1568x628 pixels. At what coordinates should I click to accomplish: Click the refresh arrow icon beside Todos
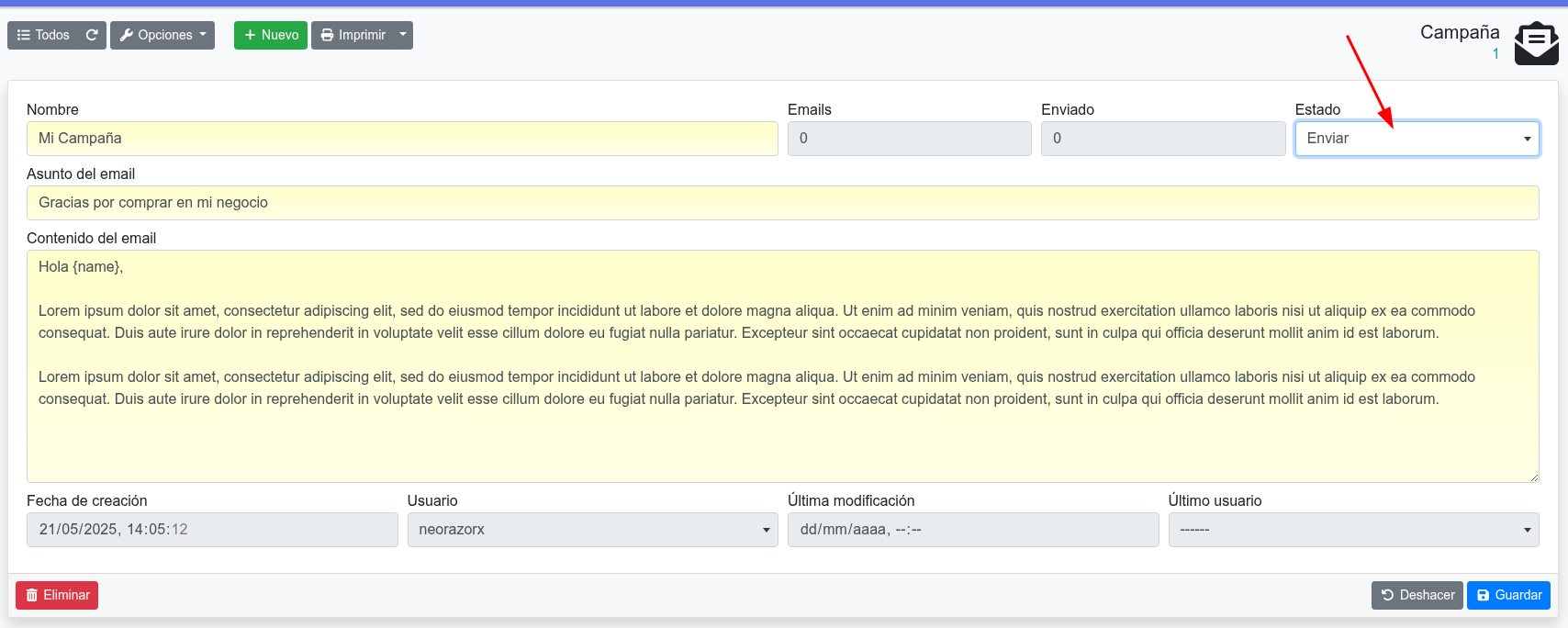92,35
